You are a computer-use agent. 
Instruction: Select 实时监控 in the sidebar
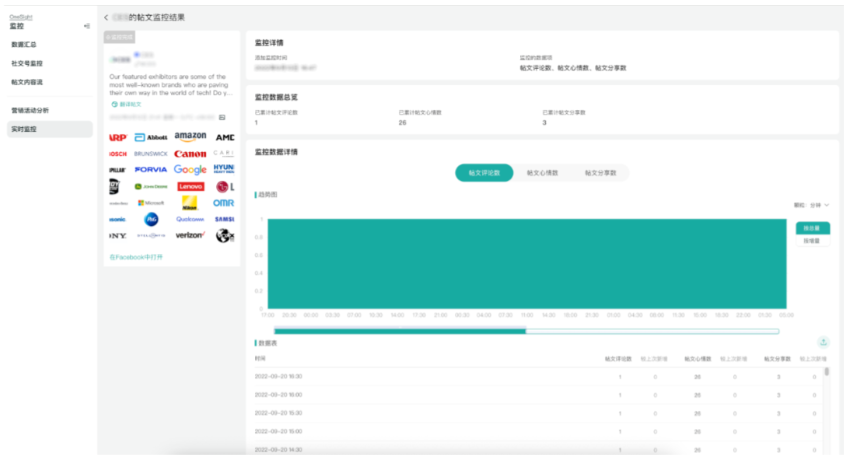(50, 129)
